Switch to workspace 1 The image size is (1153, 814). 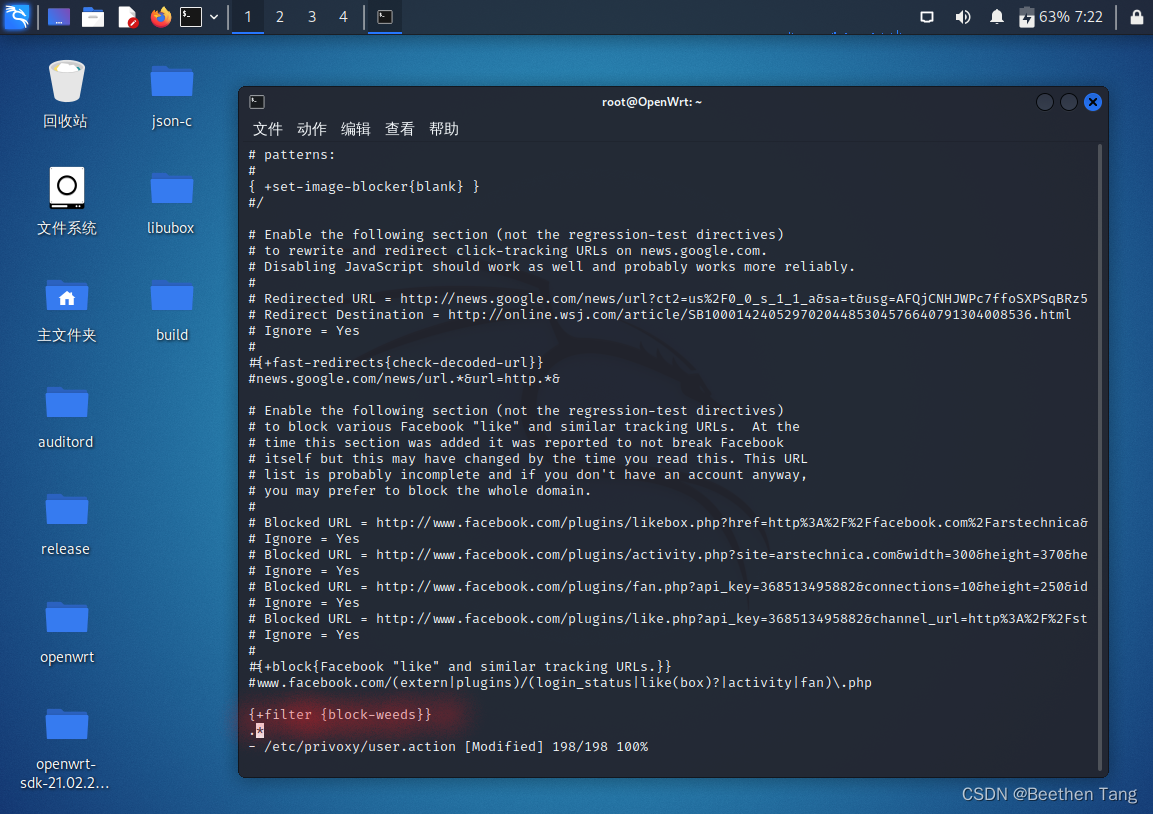248,17
